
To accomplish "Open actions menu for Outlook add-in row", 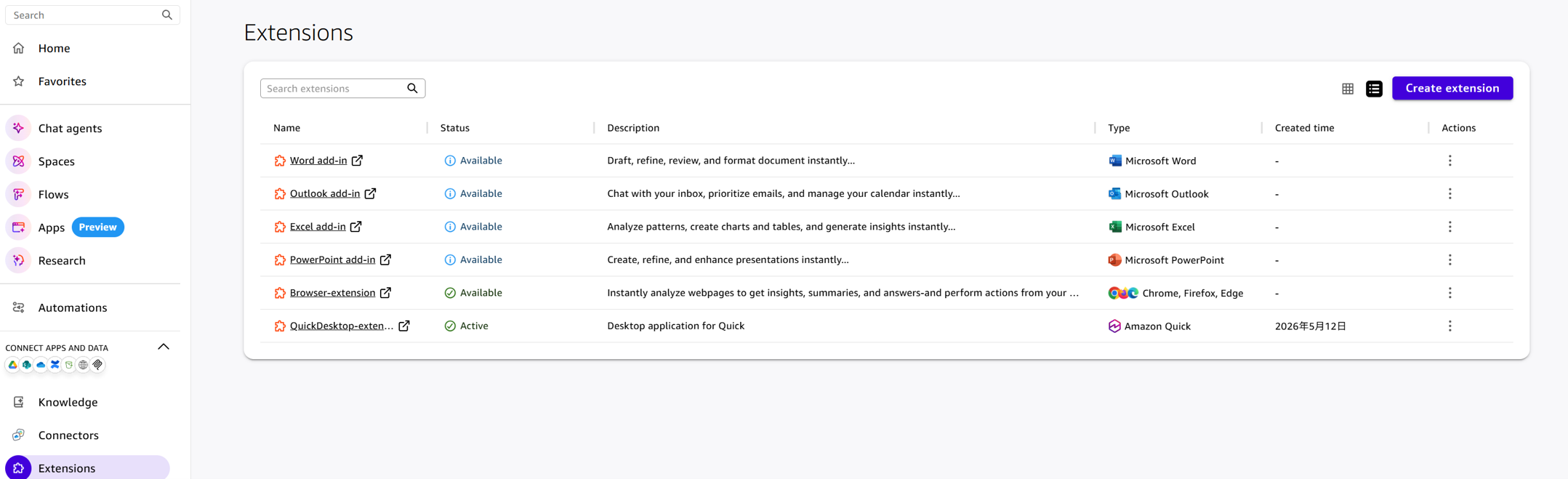I will click(x=1450, y=194).
